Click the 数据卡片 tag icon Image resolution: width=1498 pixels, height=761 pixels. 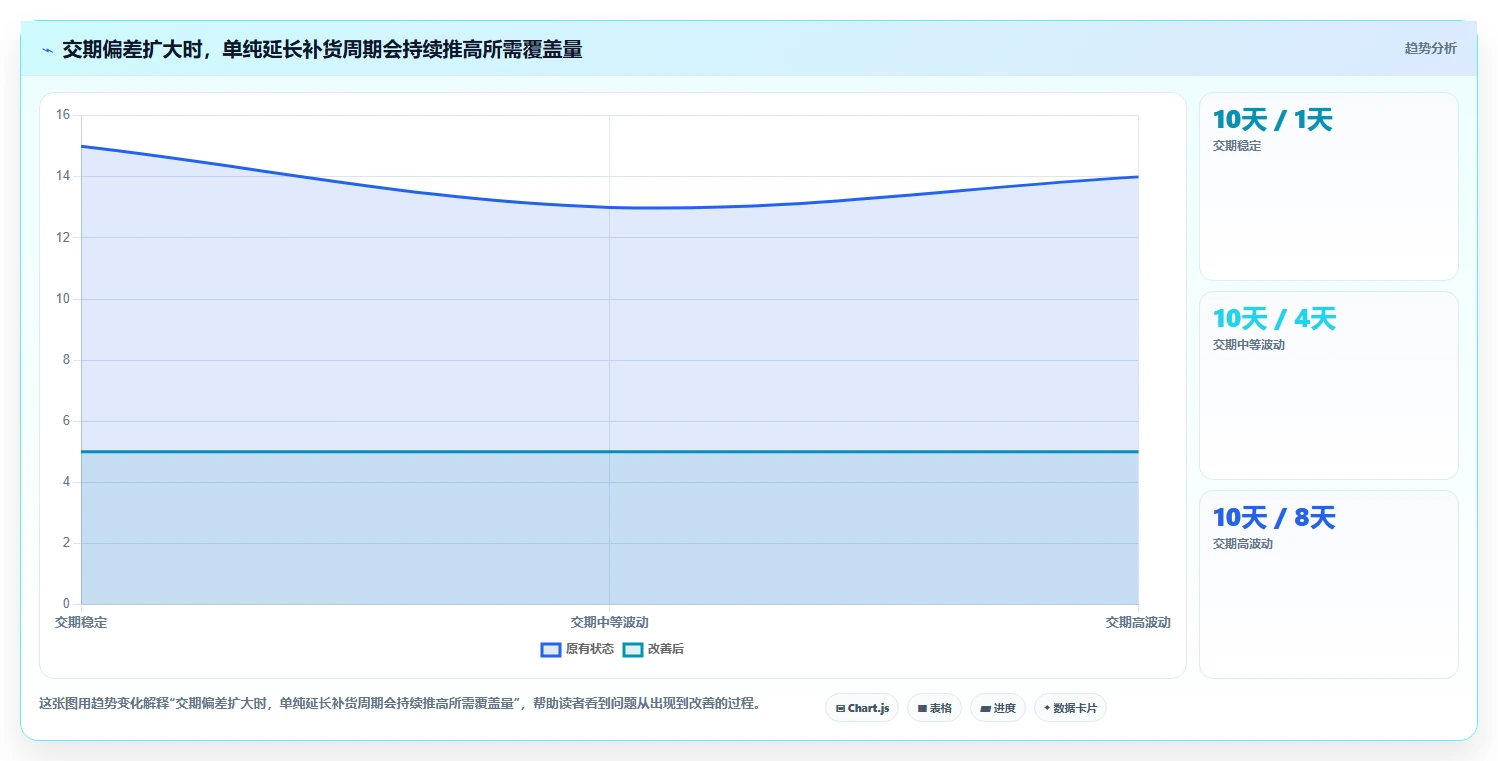1047,708
